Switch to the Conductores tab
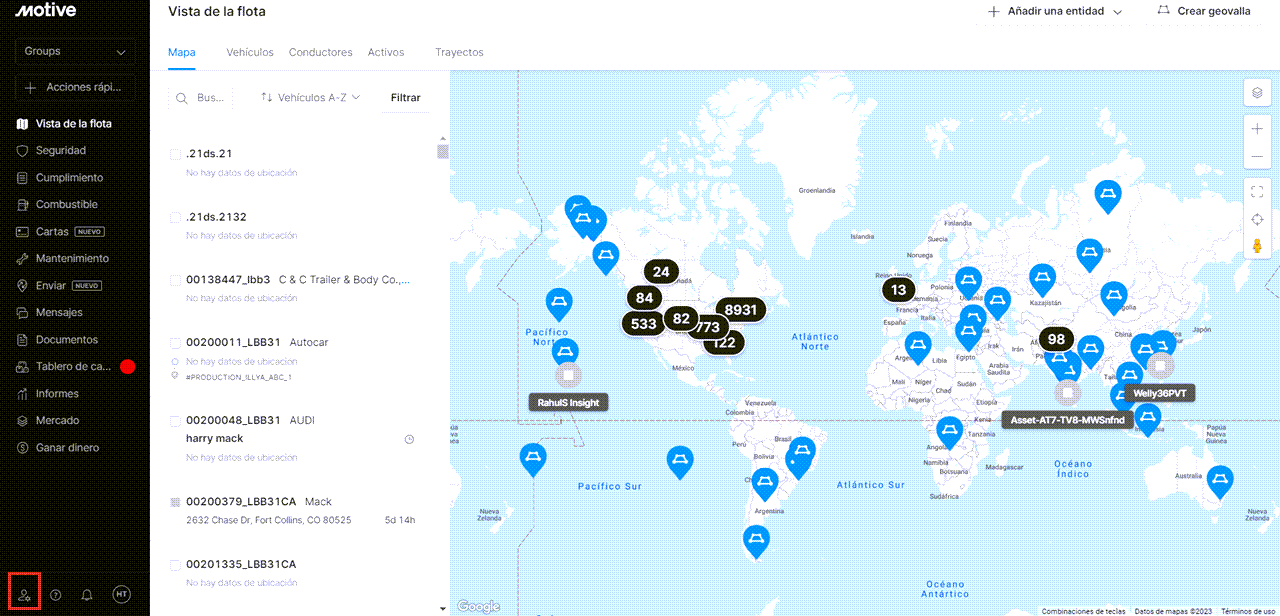This screenshot has height=616, width=1280. coord(320,52)
